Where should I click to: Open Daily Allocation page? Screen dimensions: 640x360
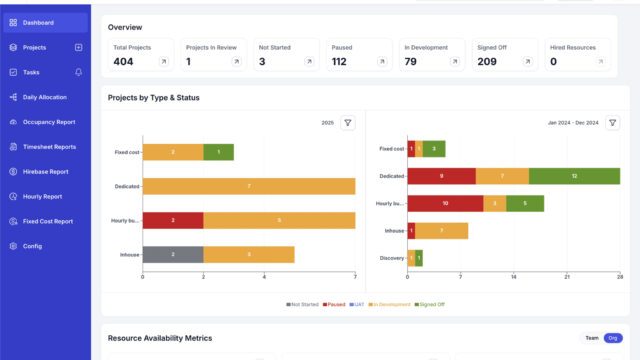pos(45,97)
